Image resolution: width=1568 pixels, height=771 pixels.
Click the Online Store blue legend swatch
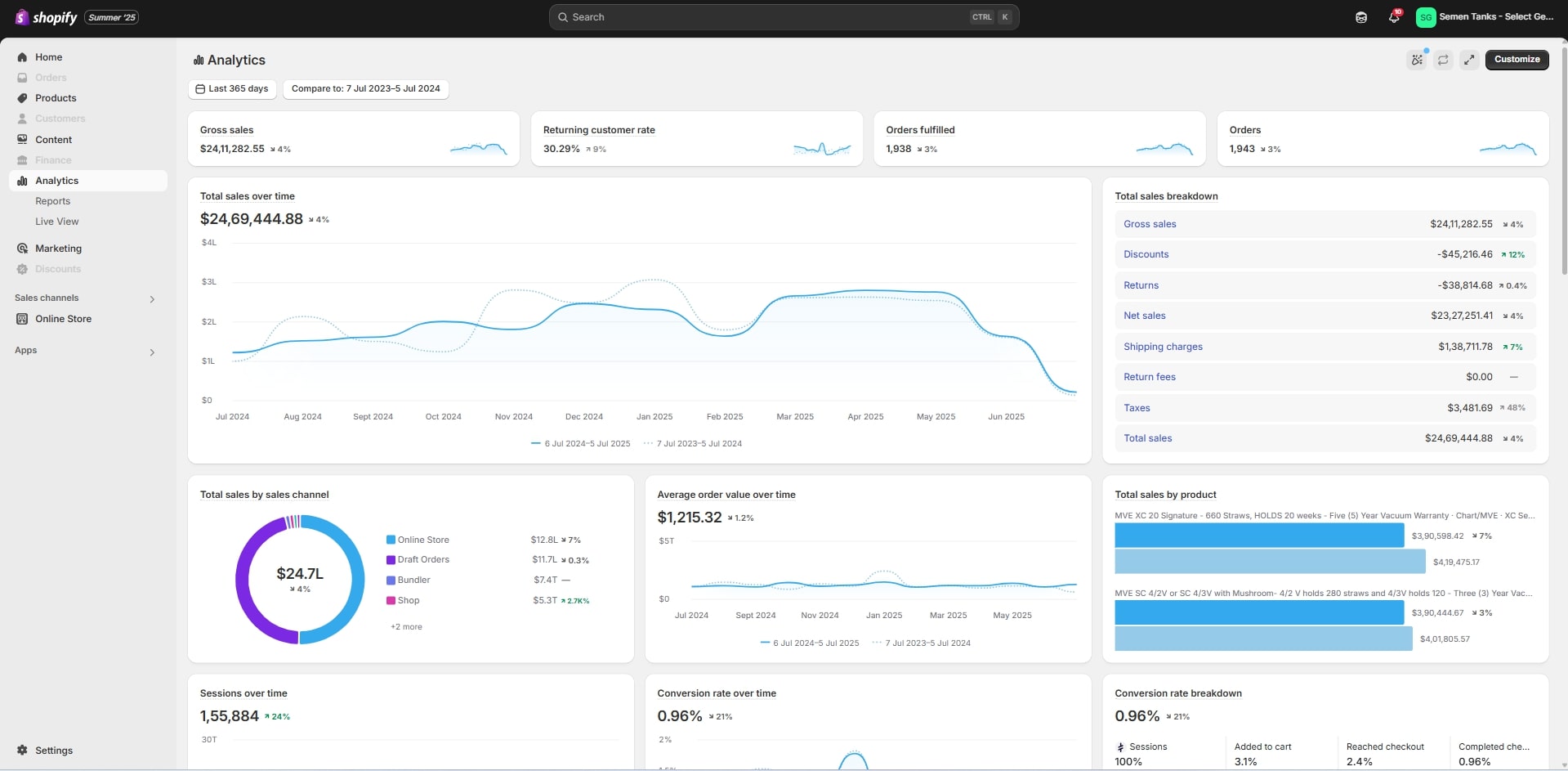(391, 540)
